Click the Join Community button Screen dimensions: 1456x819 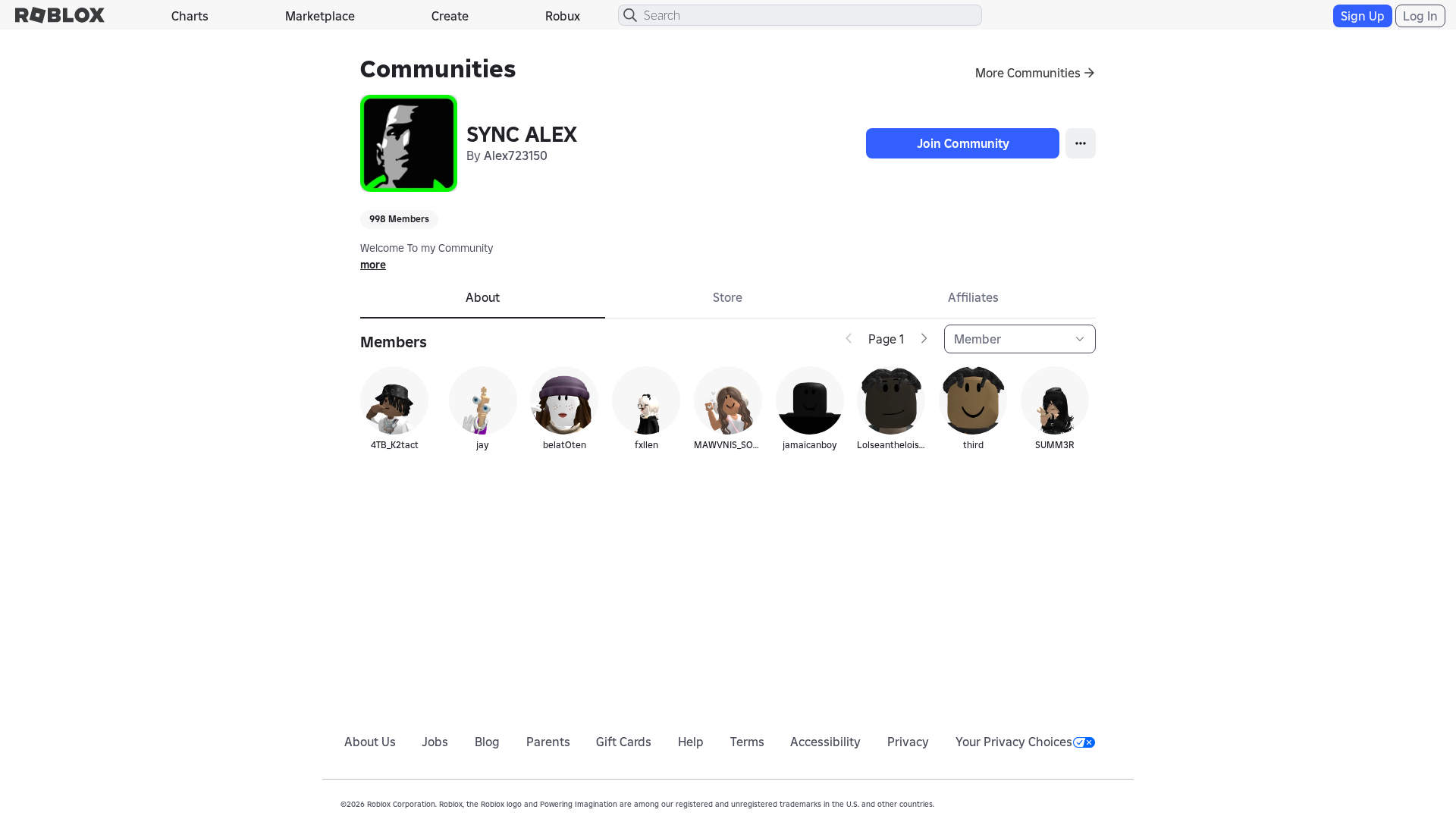[x=962, y=143]
